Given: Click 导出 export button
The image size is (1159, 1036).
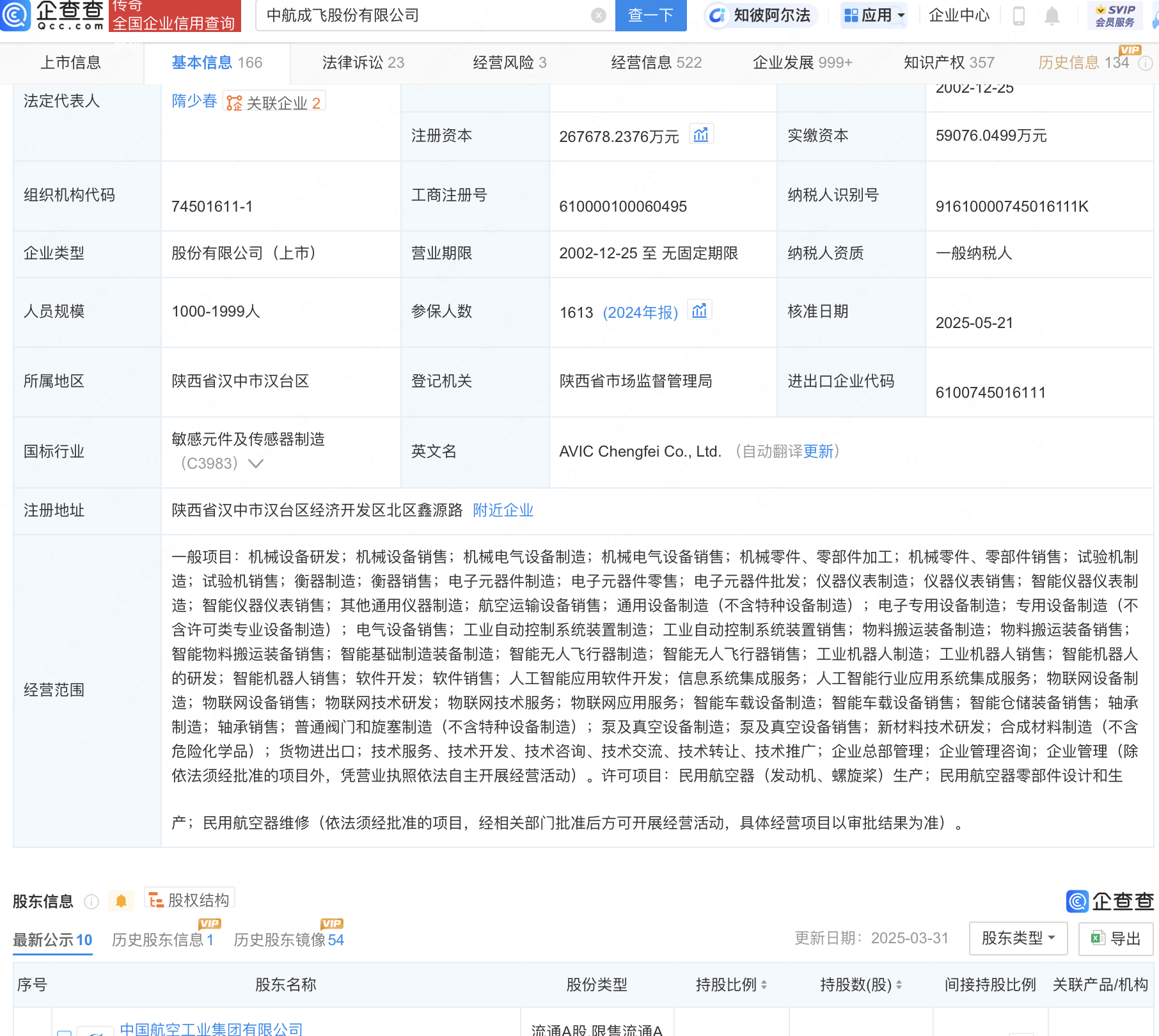Looking at the screenshot, I should click(x=1116, y=938).
